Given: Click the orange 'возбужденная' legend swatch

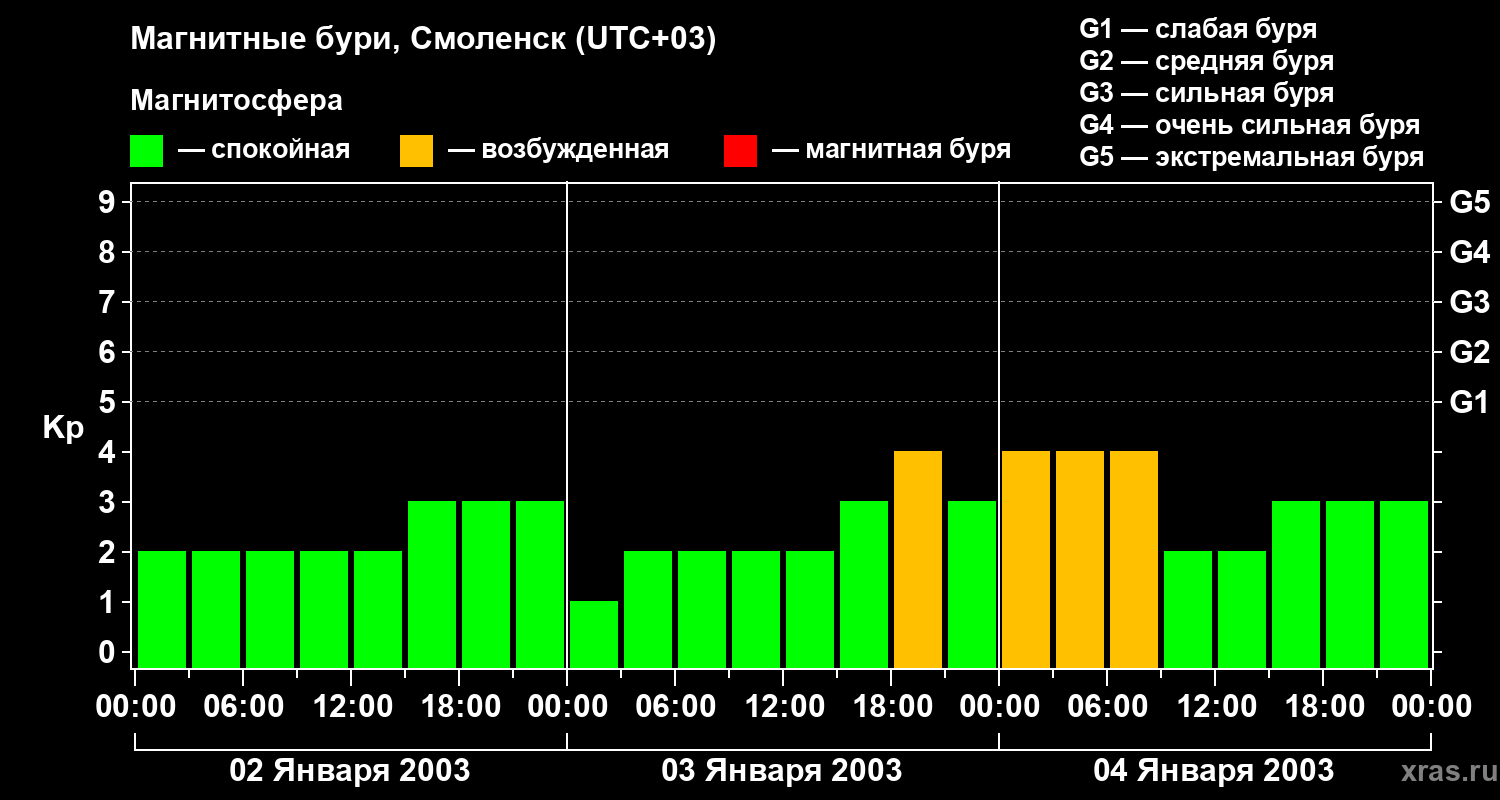Looking at the screenshot, I should [416, 151].
